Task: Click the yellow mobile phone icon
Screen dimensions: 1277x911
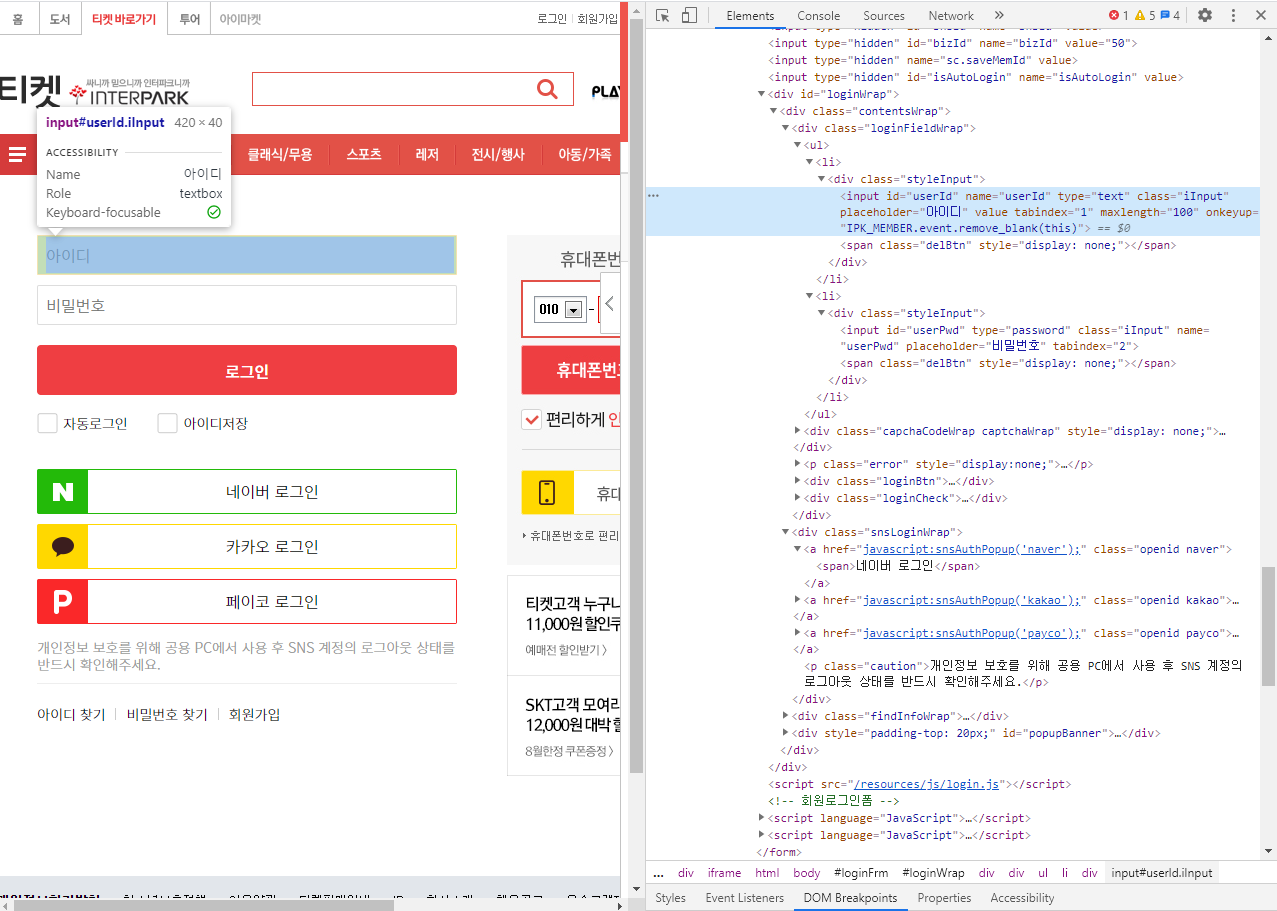Action: [547, 492]
